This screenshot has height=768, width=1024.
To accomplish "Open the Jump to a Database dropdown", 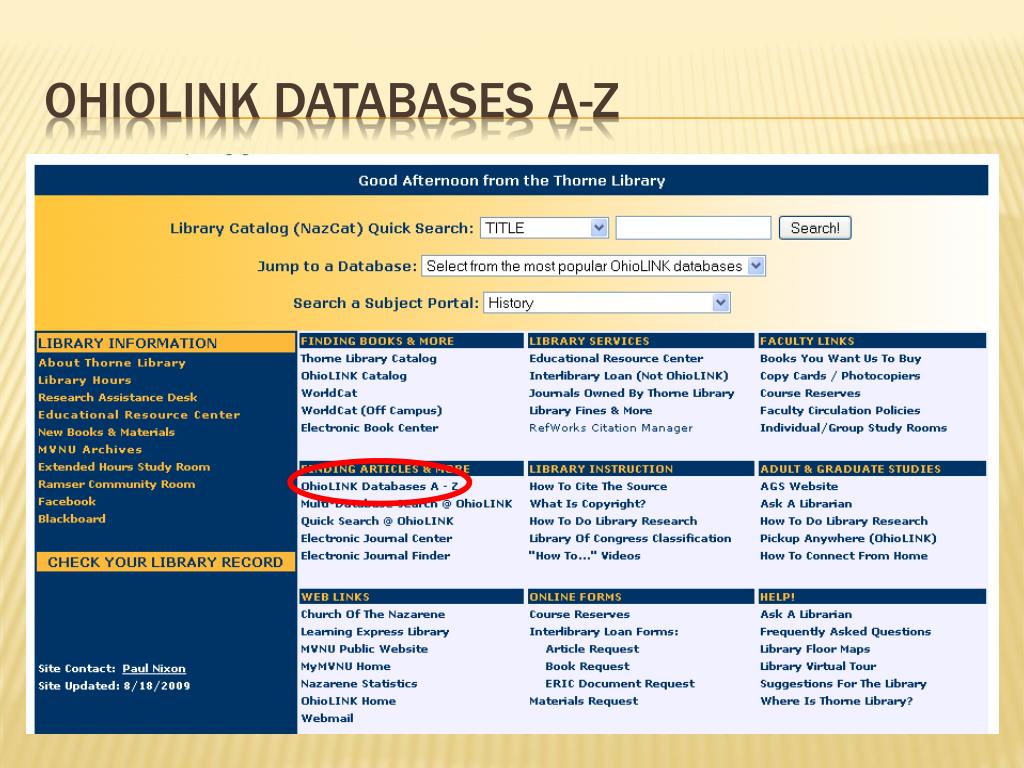I will click(x=593, y=266).
